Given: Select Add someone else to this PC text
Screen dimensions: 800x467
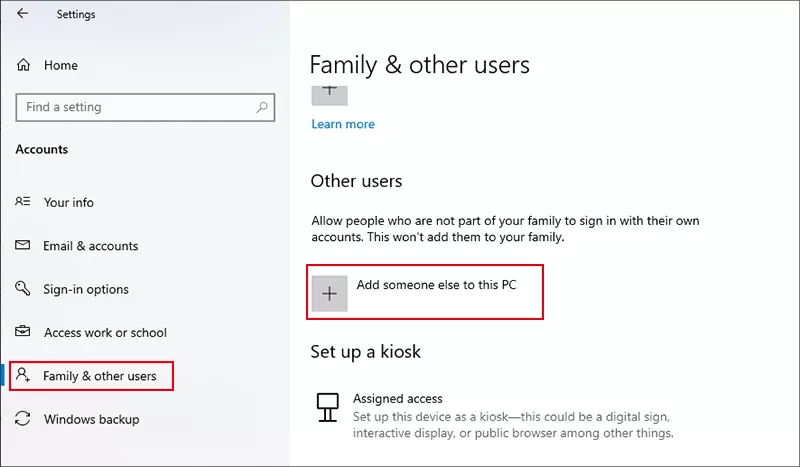Looking at the screenshot, I should (x=436, y=285).
